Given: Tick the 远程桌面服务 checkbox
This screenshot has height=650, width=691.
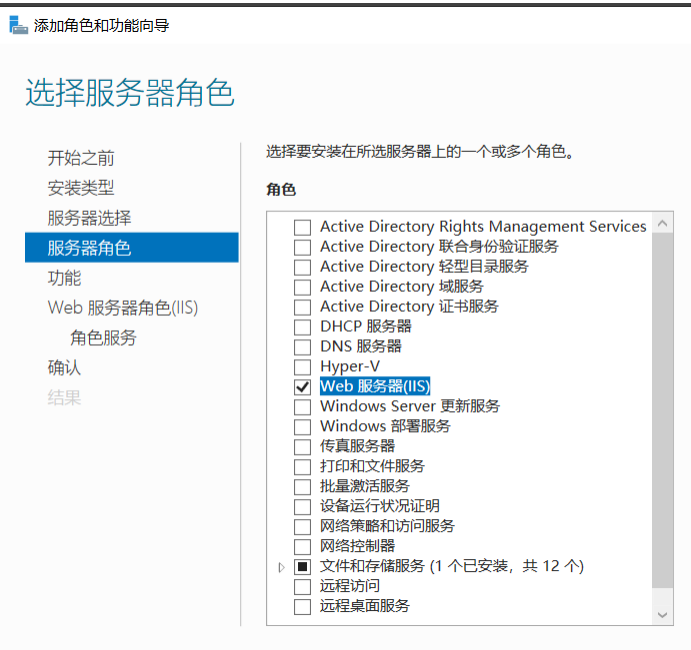Looking at the screenshot, I should tap(302, 606).
